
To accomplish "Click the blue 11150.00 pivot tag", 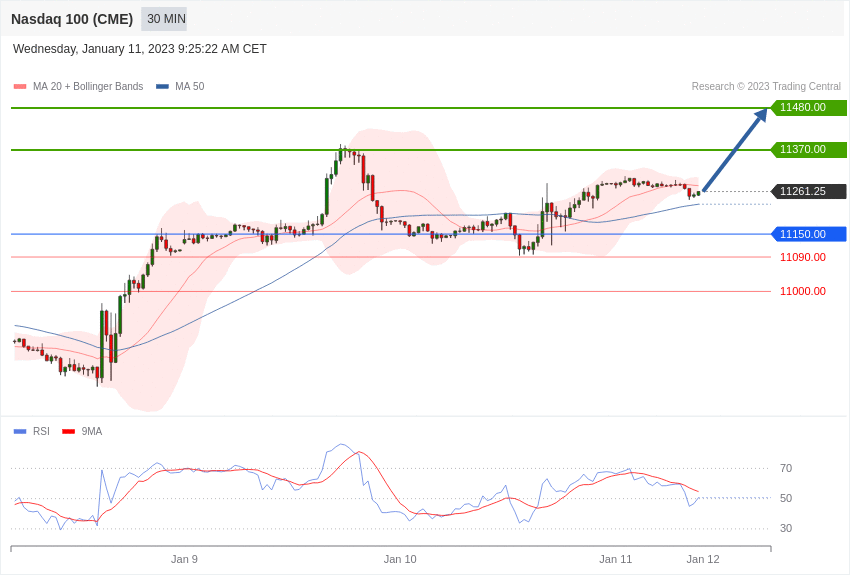I will [808, 234].
